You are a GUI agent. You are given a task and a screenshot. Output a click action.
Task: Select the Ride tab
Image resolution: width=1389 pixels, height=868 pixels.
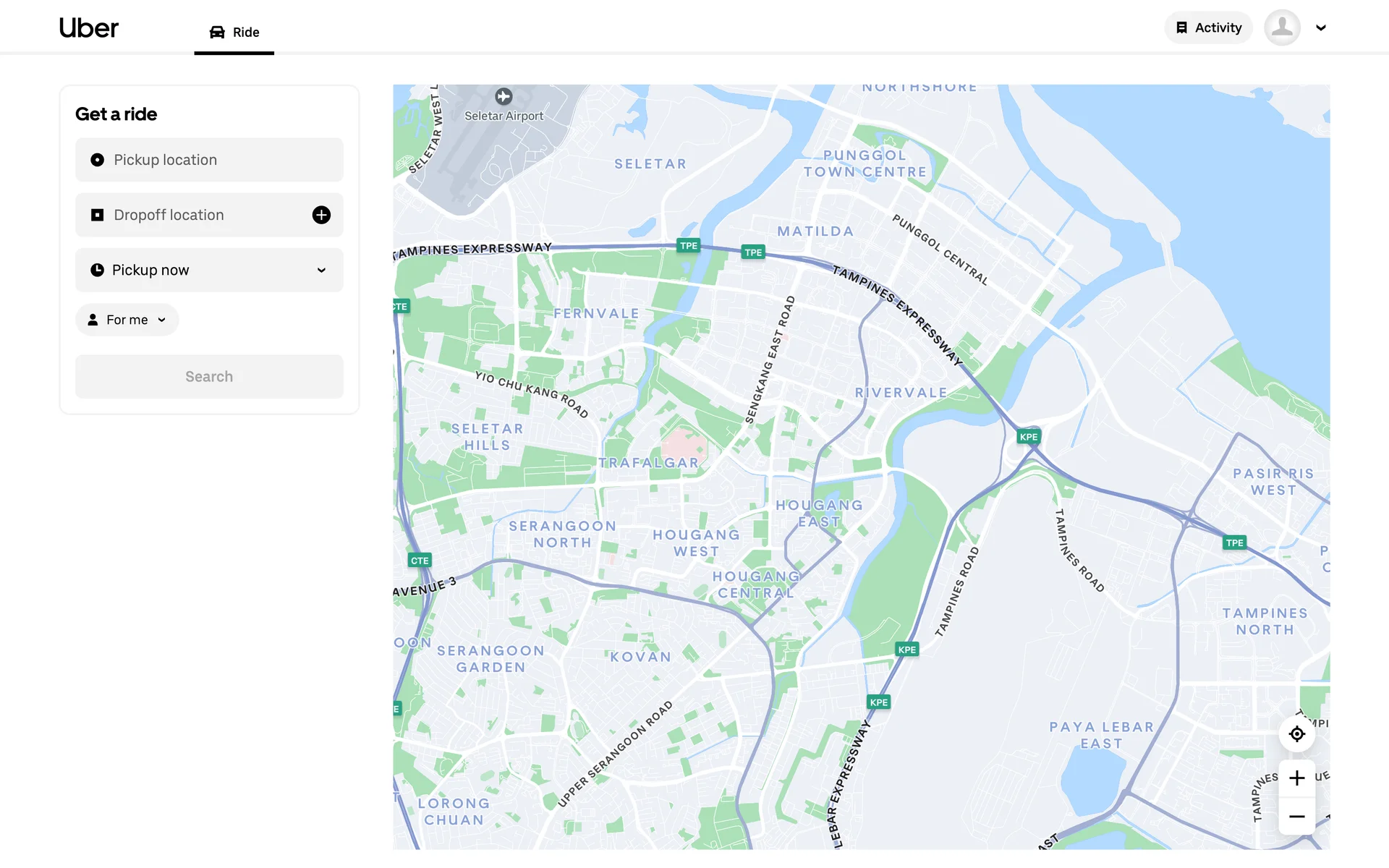pyautogui.click(x=234, y=32)
